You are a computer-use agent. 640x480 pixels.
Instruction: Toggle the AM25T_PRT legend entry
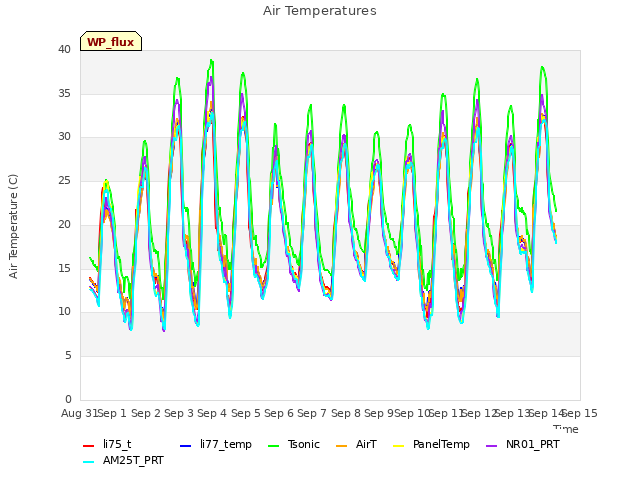tap(123, 461)
